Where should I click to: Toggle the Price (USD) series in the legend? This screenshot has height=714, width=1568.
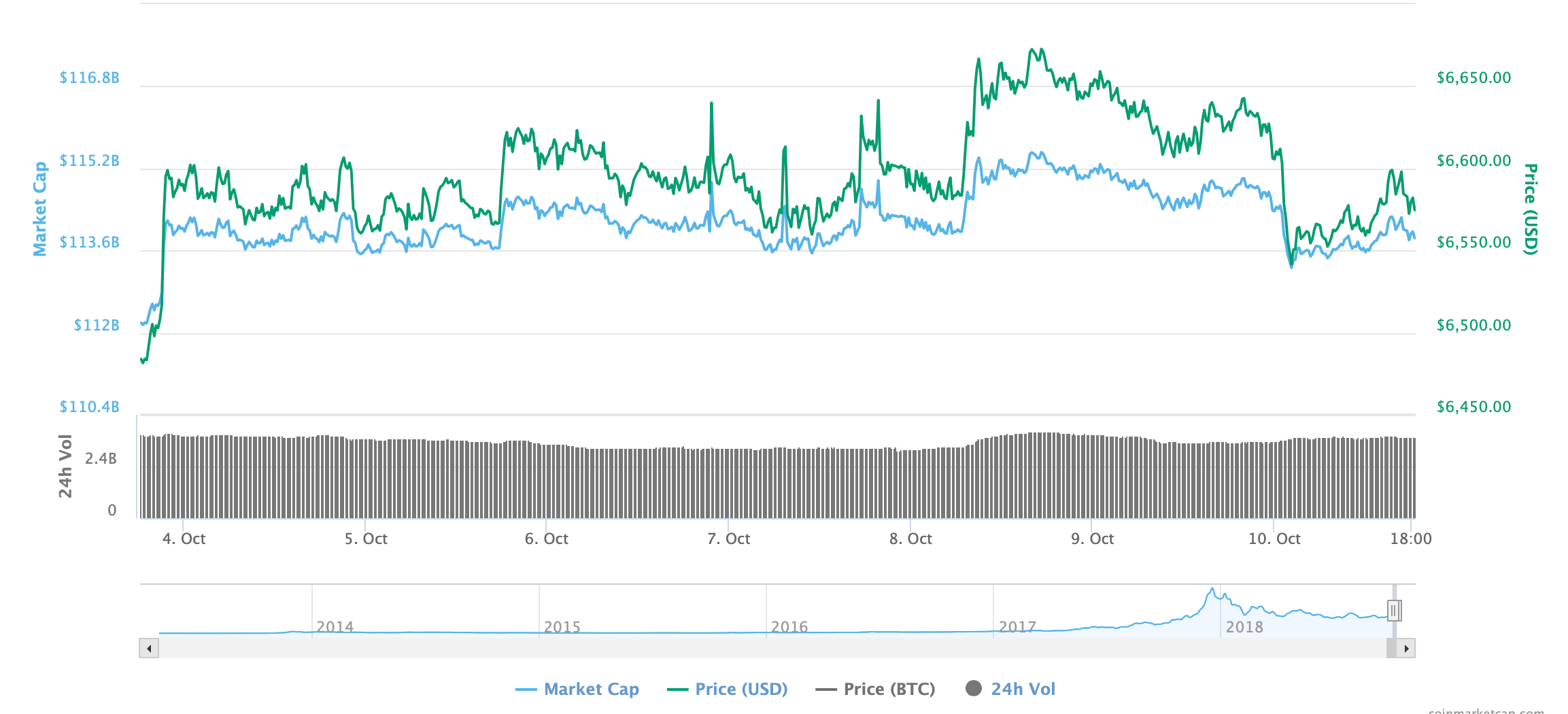(x=727, y=689)
